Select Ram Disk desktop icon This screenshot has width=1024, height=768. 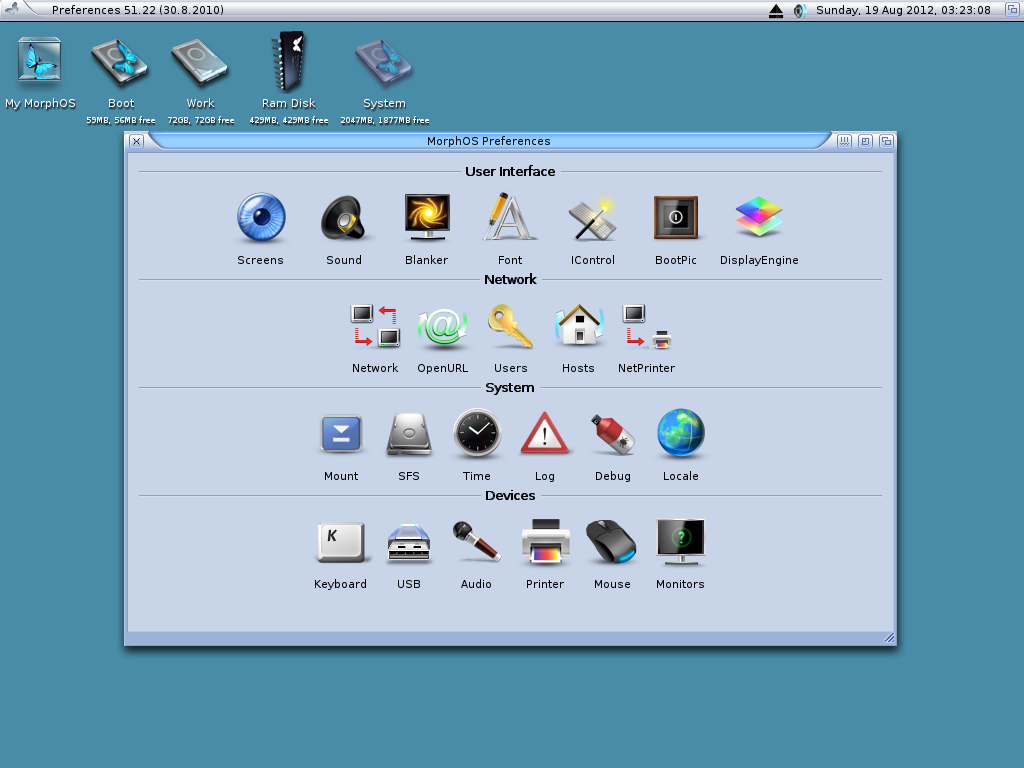coord(289,61)
